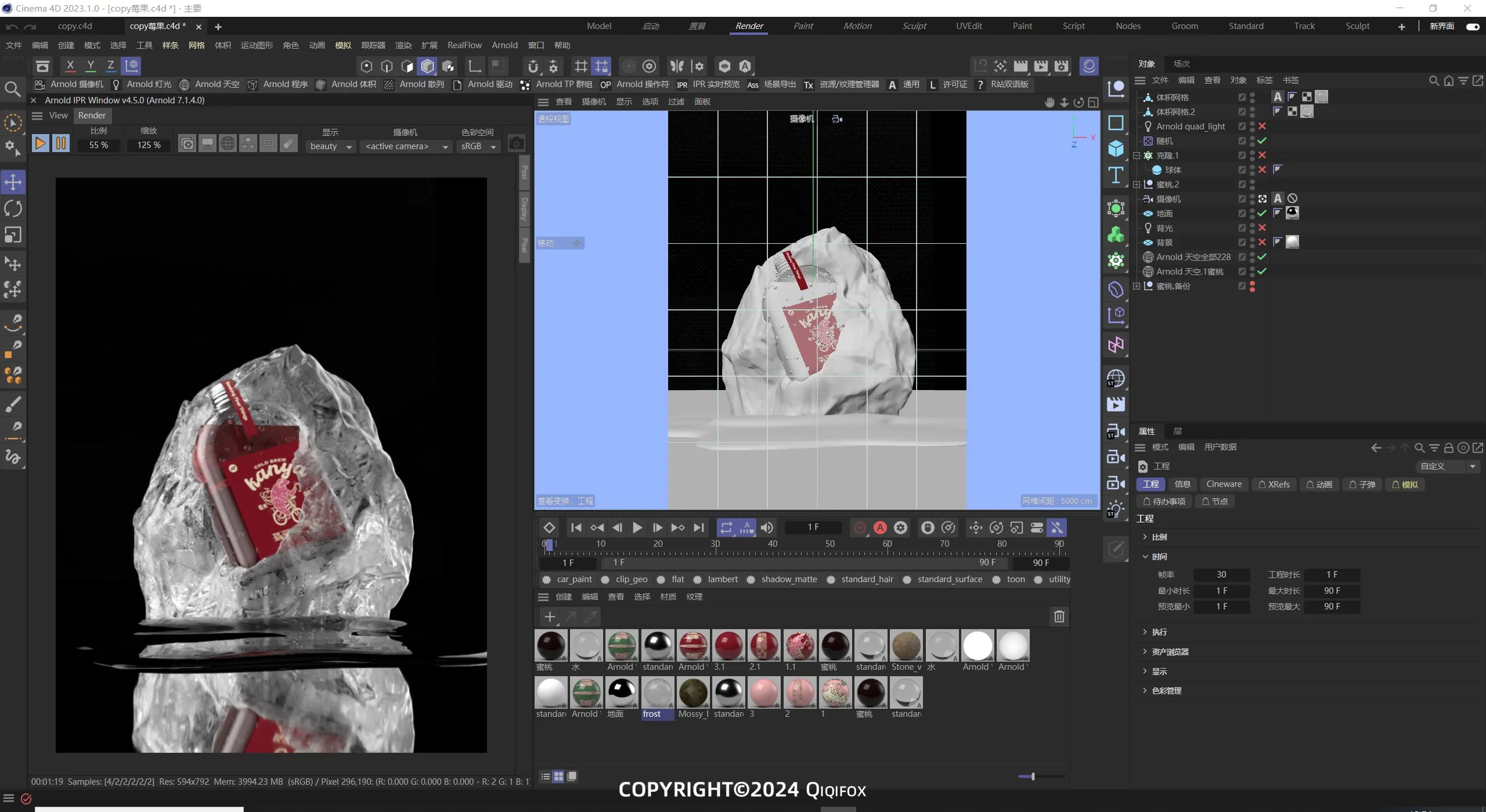Open the beauty display dropdown

coord(330,146)
